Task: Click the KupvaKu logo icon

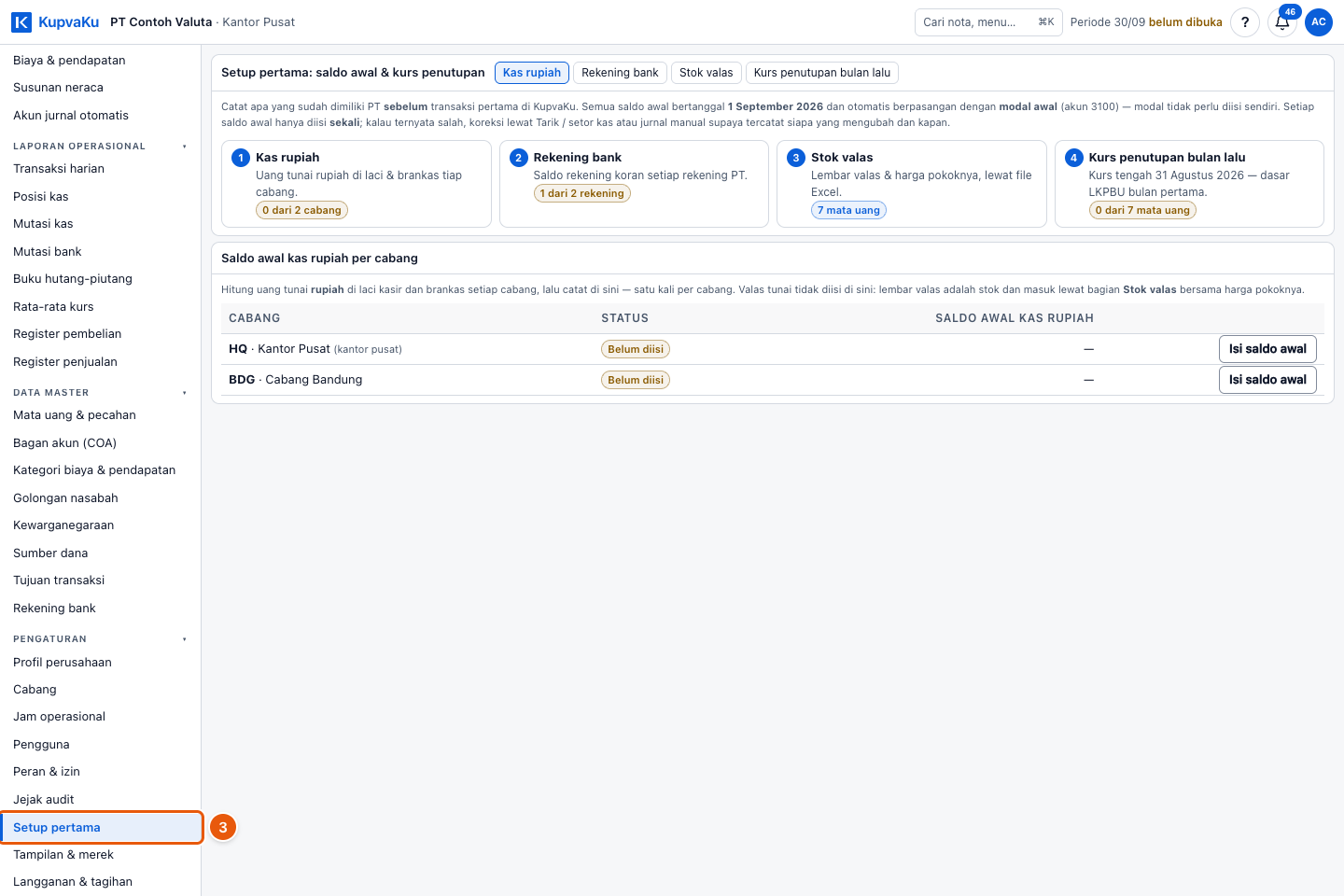Action: (21, 21)
